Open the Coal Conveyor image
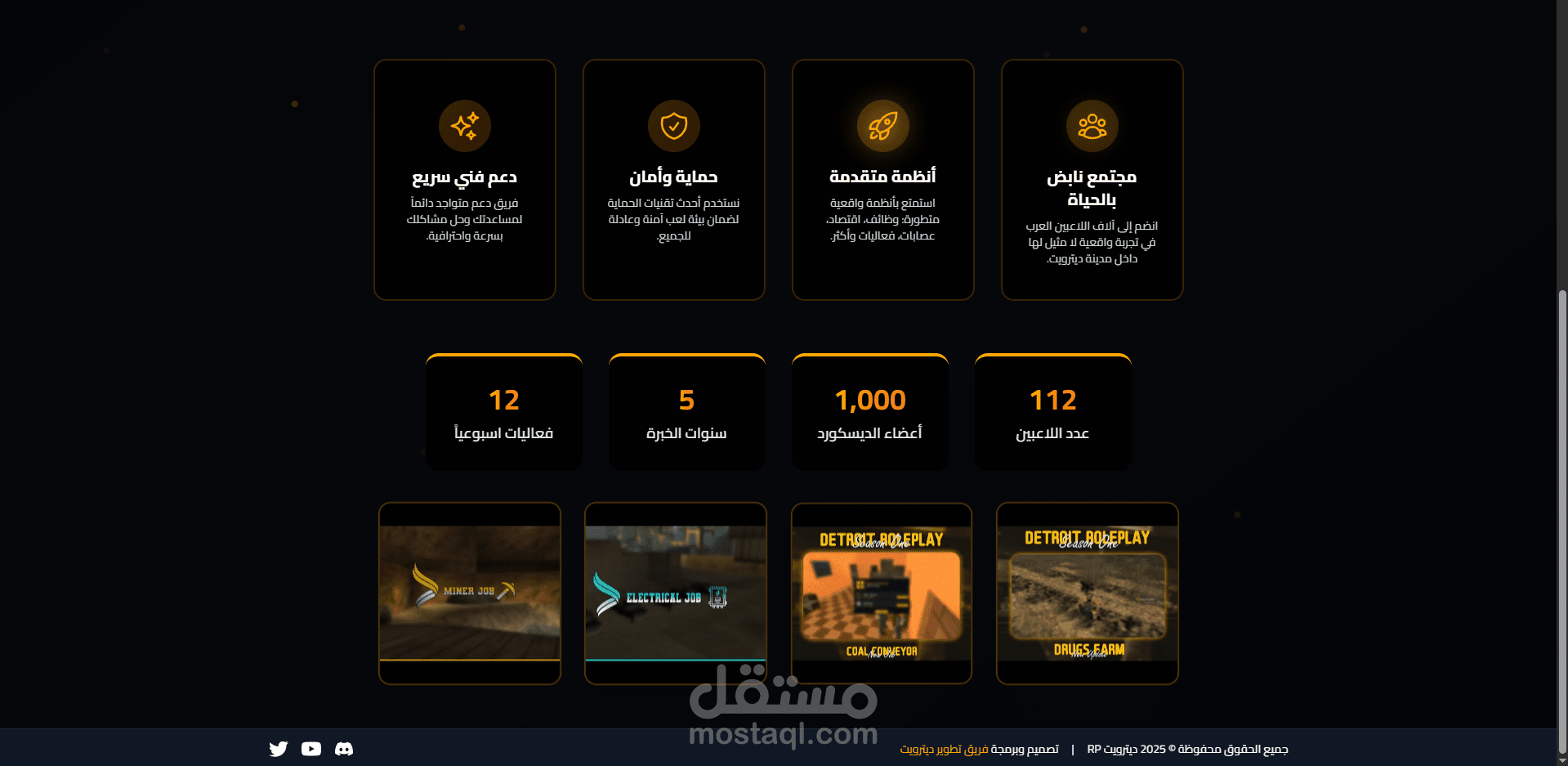Screen dimensions: 1568x766 coord(882,594)
